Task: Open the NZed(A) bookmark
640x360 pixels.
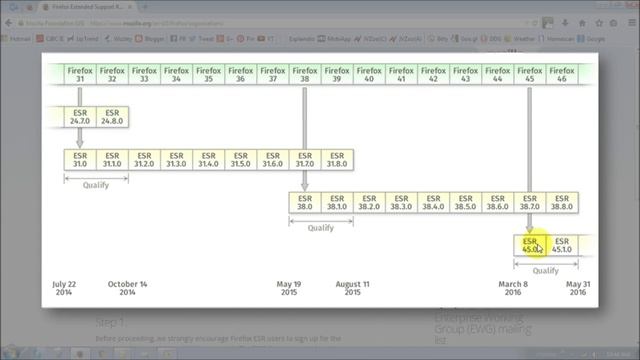Action: tap(405, 39)
